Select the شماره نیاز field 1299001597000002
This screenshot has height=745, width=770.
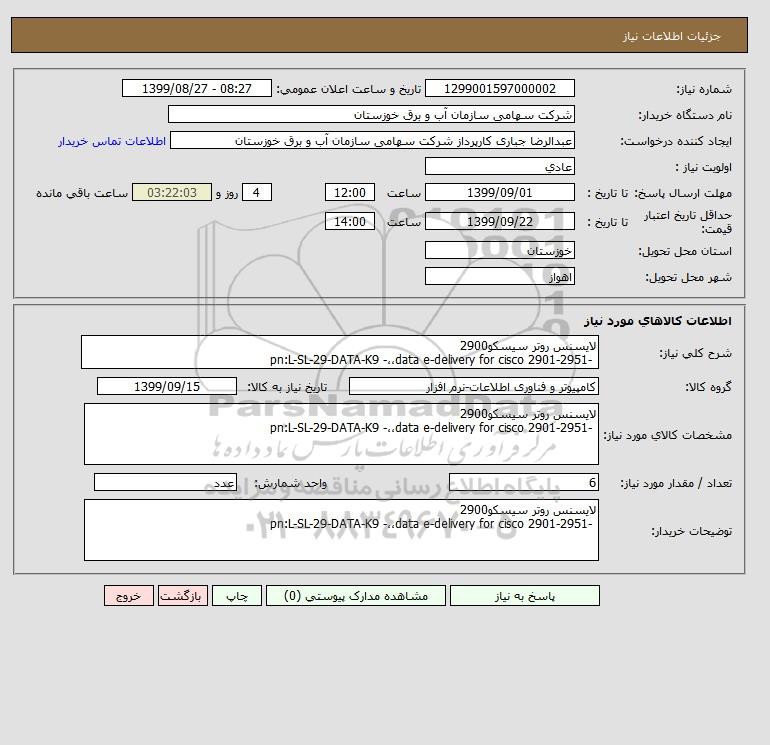click(499, 88)
